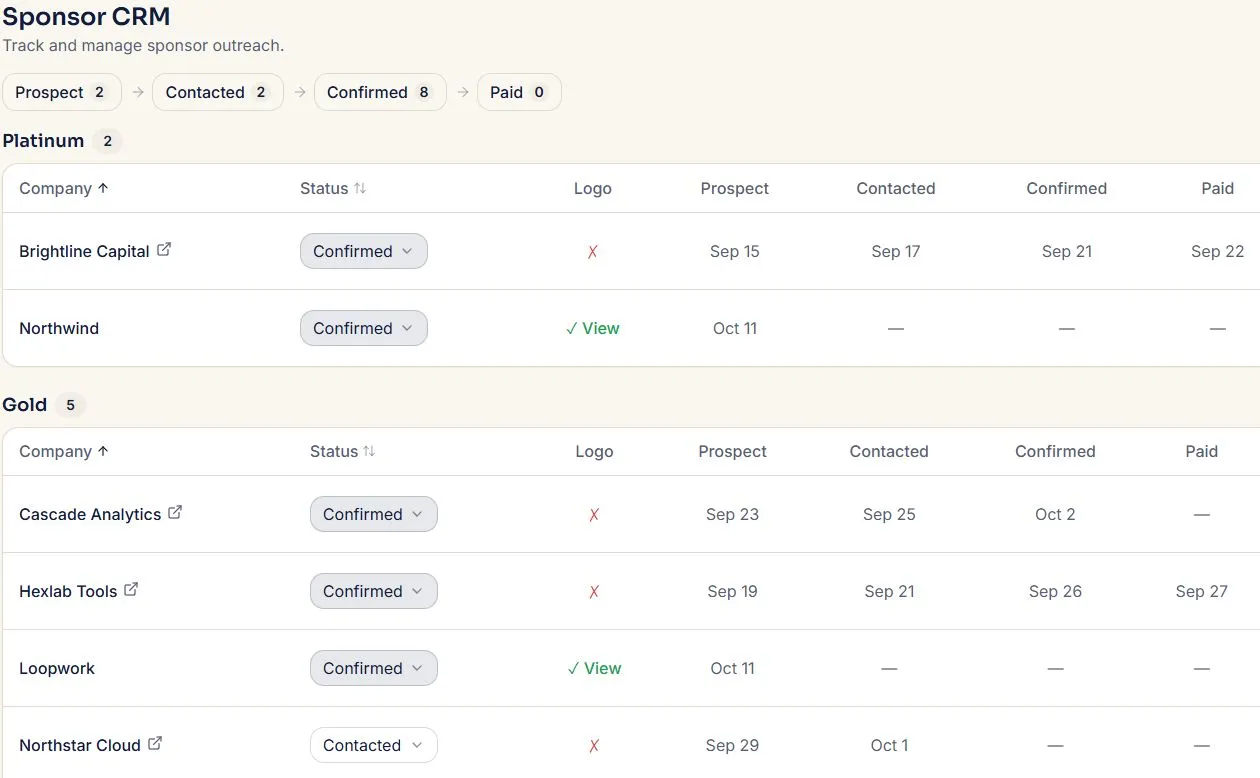Click missing logo X for Cascade Analytics
This screenshot has width=1260, height=778.
pyautogui.click(x=594, y=515)
